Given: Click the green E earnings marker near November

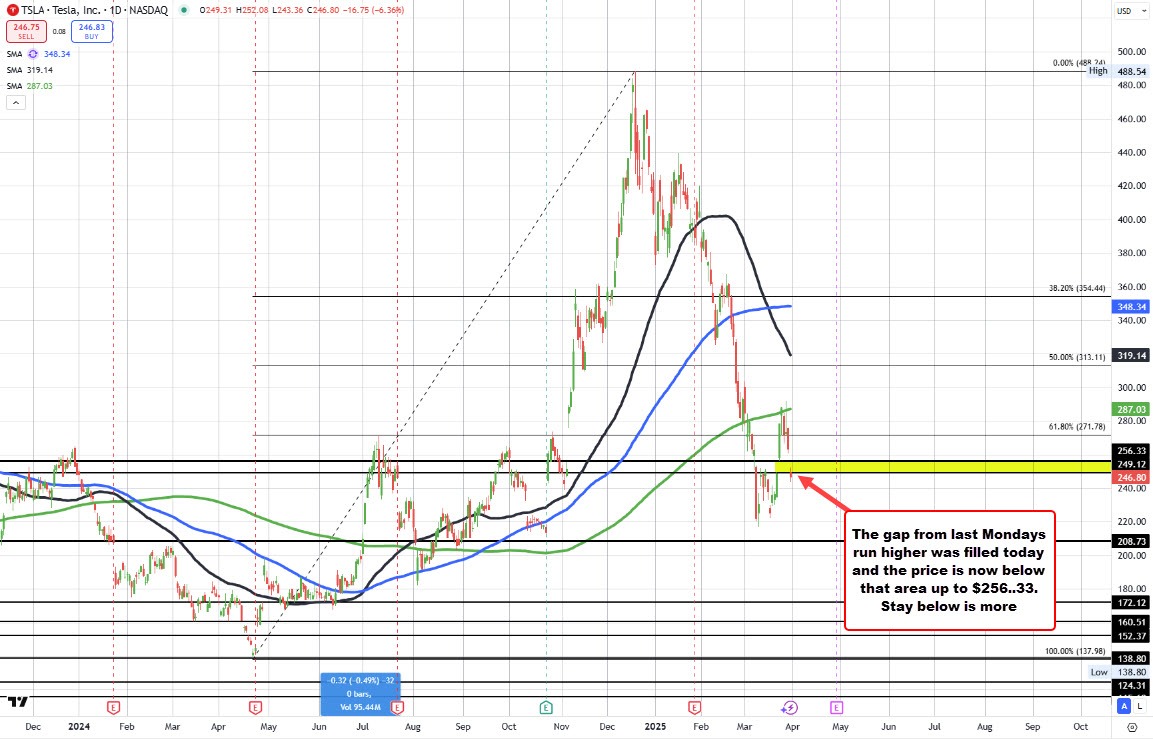Looking at the screenshot, I should point(546,707).
